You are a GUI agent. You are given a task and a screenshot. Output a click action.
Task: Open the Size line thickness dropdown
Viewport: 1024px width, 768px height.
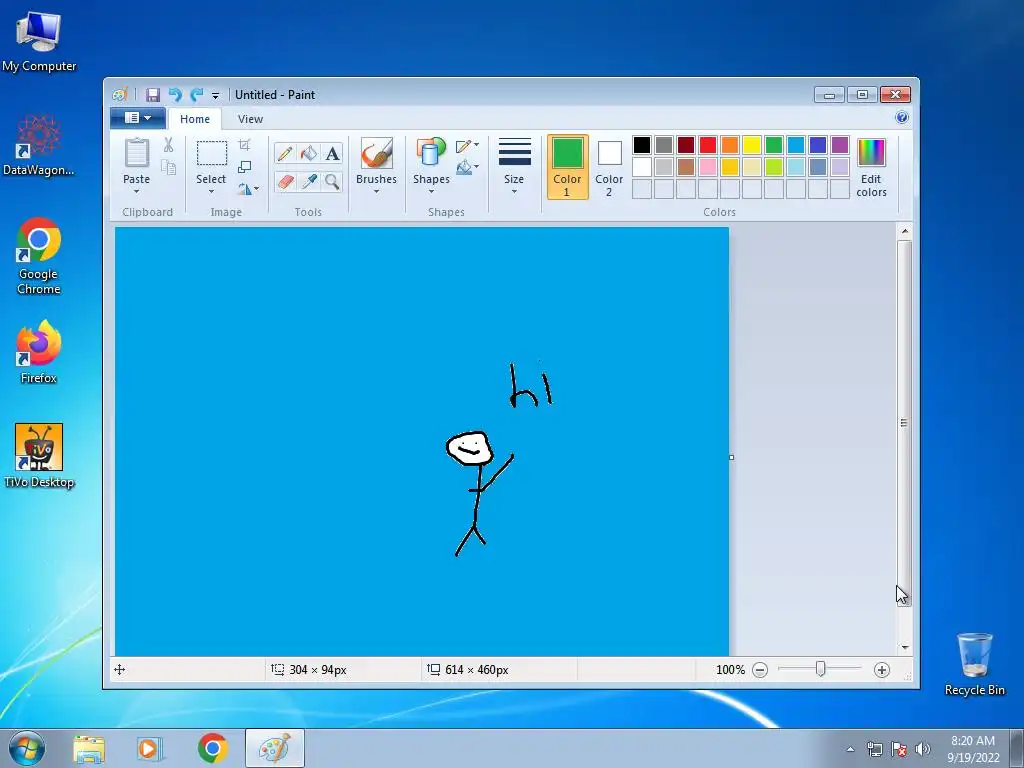pyautogui.click(x=514, y=167)
